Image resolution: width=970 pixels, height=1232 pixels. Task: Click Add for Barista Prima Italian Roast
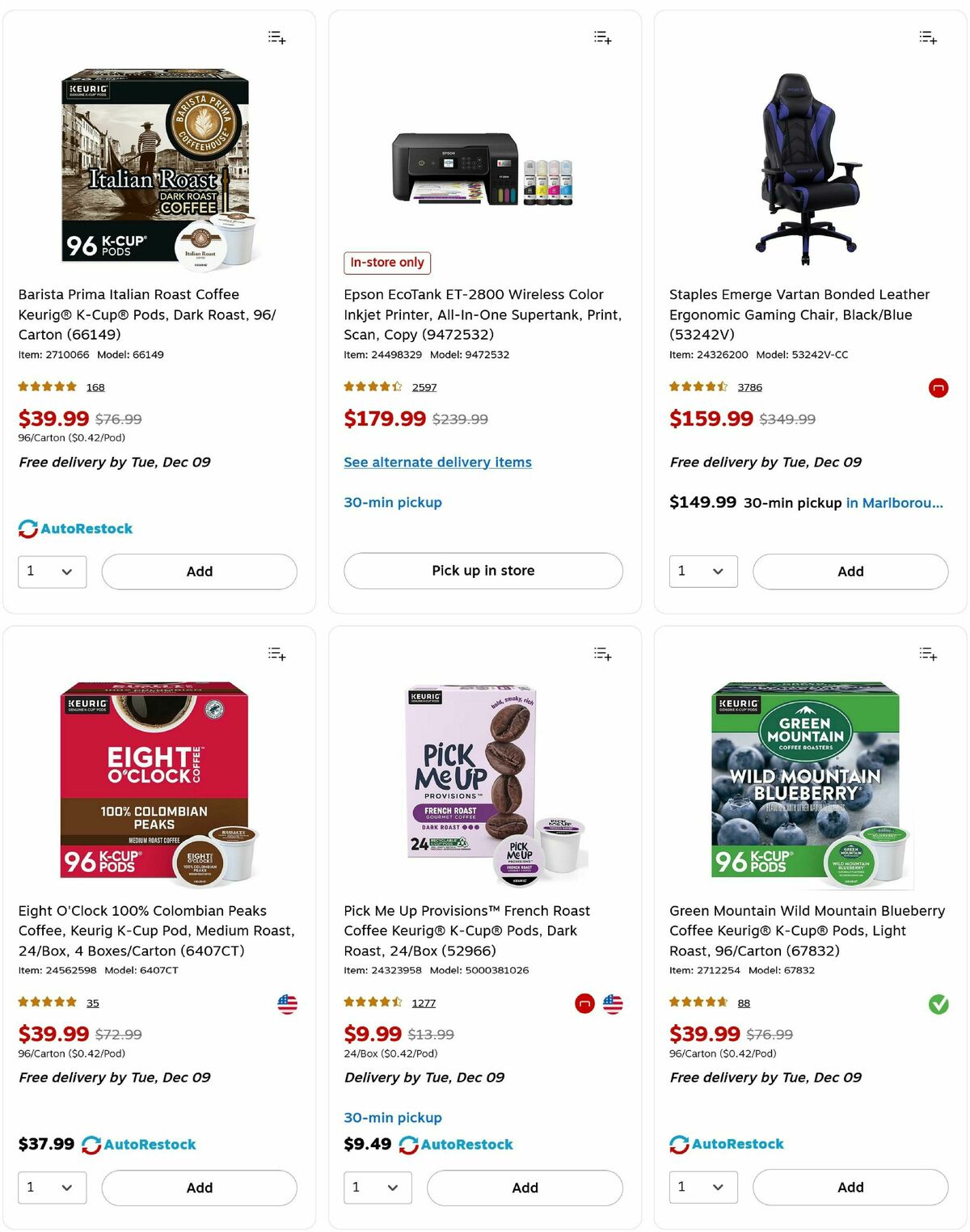click(x=198, y=572)
